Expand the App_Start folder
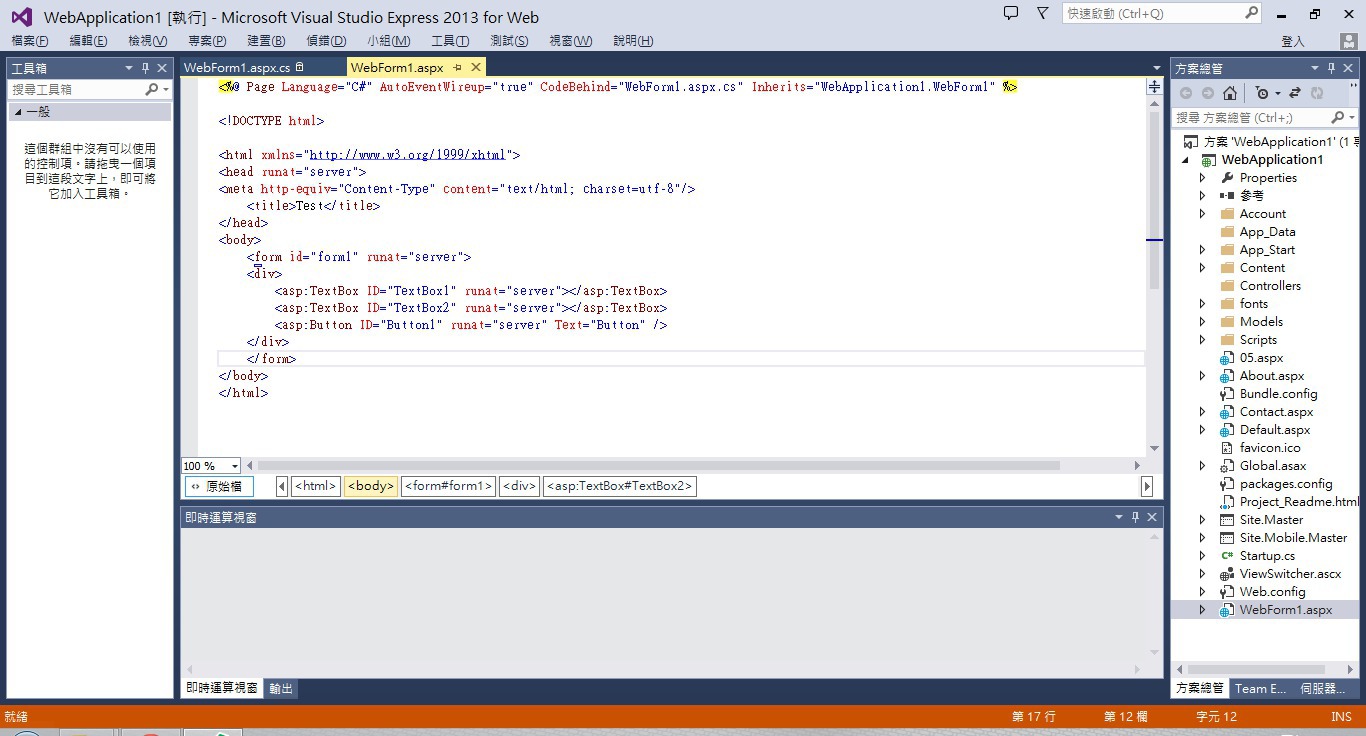This screenshot has width=1366, height=736. click(x=1203, y=250)
